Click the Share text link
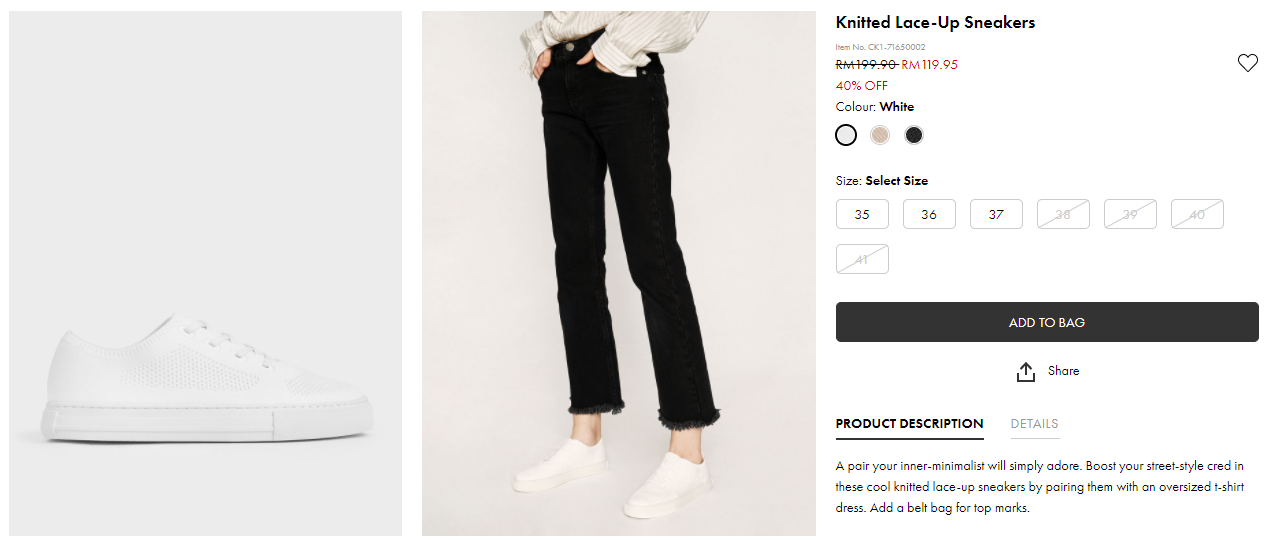The width and height of the screenshot is (1273, 547). pos(1063,371)
